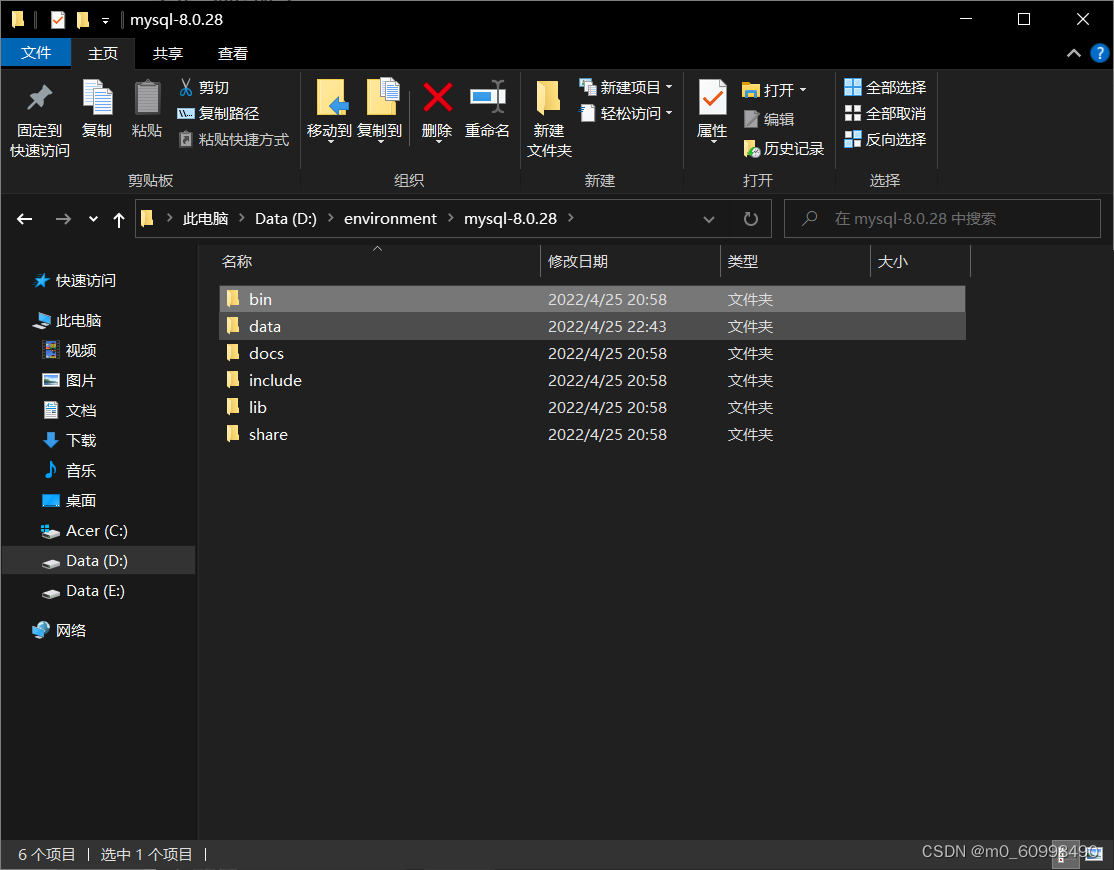1114x870 pixels.
Task: Refresh the current folder view
Action: (750, 219)
